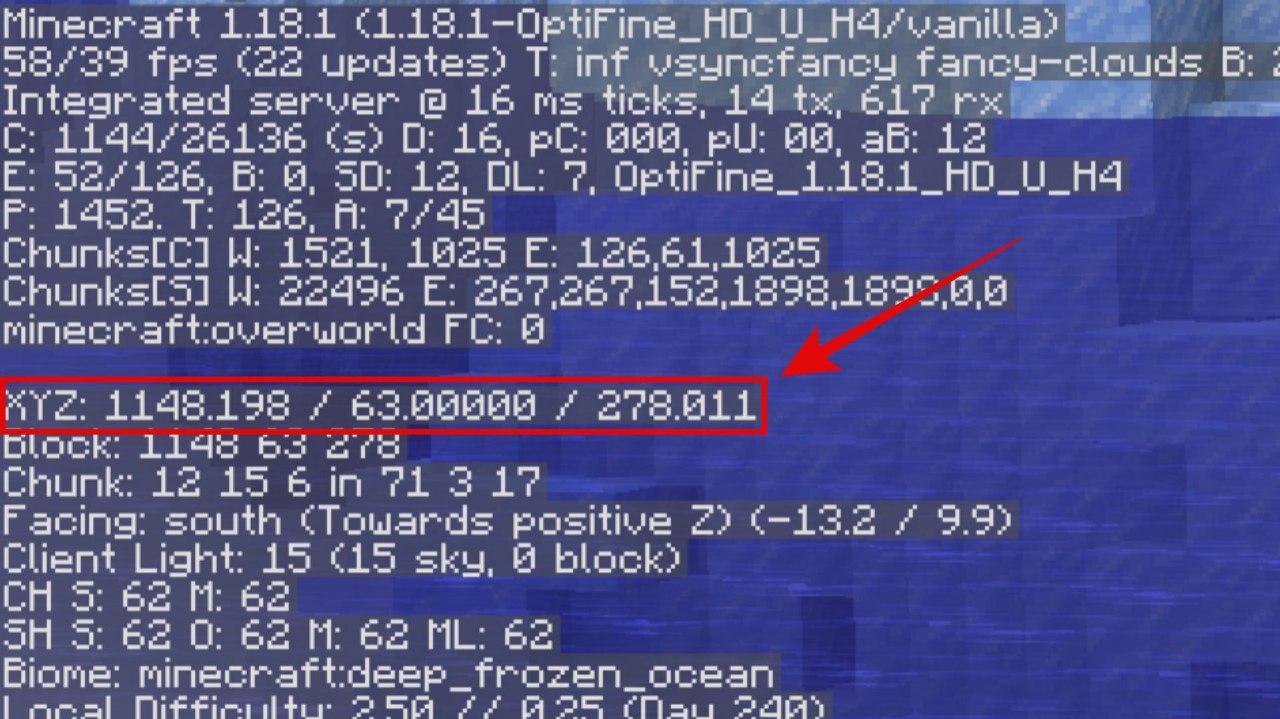Click the C: 1144/26136 chunk line
Image resolution: width=1280 pixels, height=719 pixels.
click(x=494, y=139)
